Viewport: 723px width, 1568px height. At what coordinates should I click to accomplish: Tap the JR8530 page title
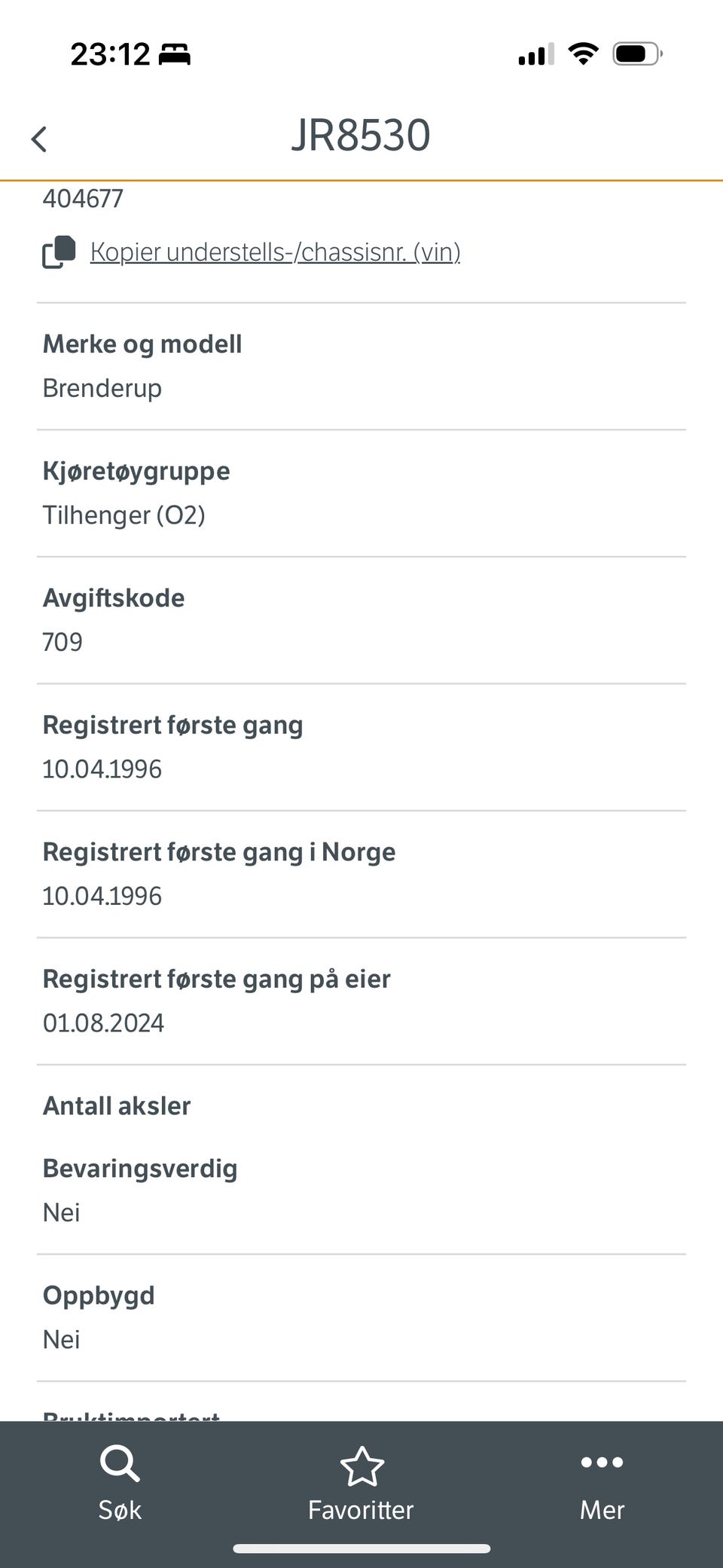click(361, 136)
